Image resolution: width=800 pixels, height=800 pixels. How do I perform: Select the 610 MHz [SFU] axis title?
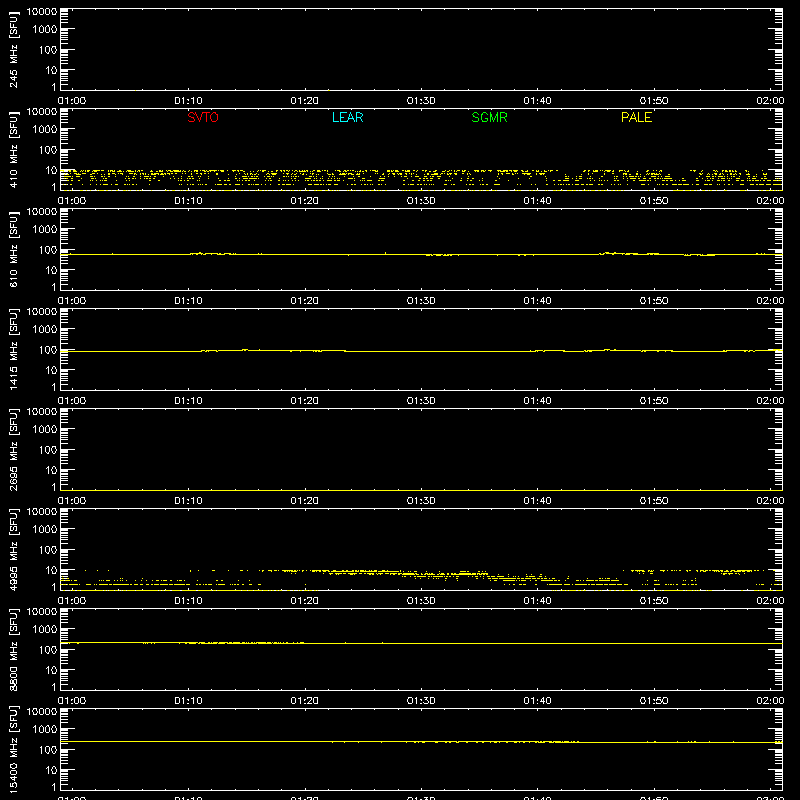pyautogui.click(x=13, y=249)
